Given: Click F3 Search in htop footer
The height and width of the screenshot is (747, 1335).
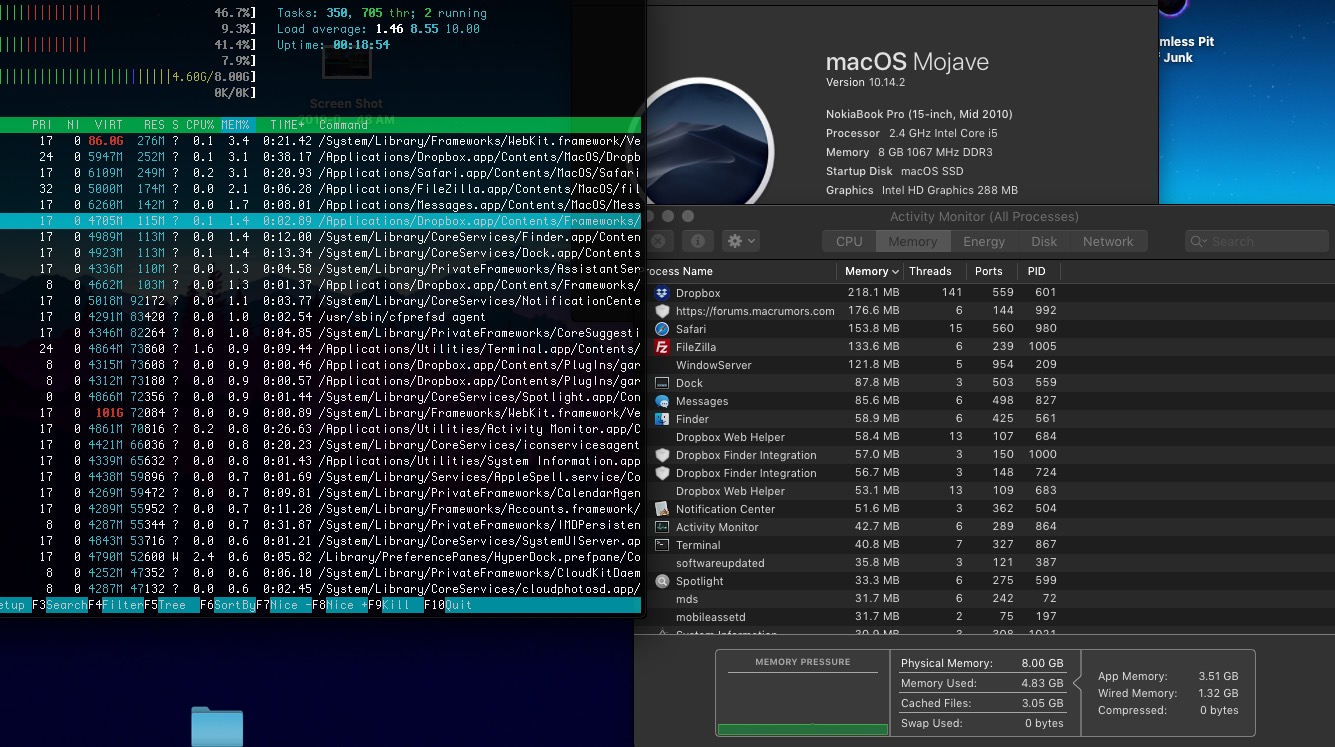Looking at the screenshot, I should 59,605.
